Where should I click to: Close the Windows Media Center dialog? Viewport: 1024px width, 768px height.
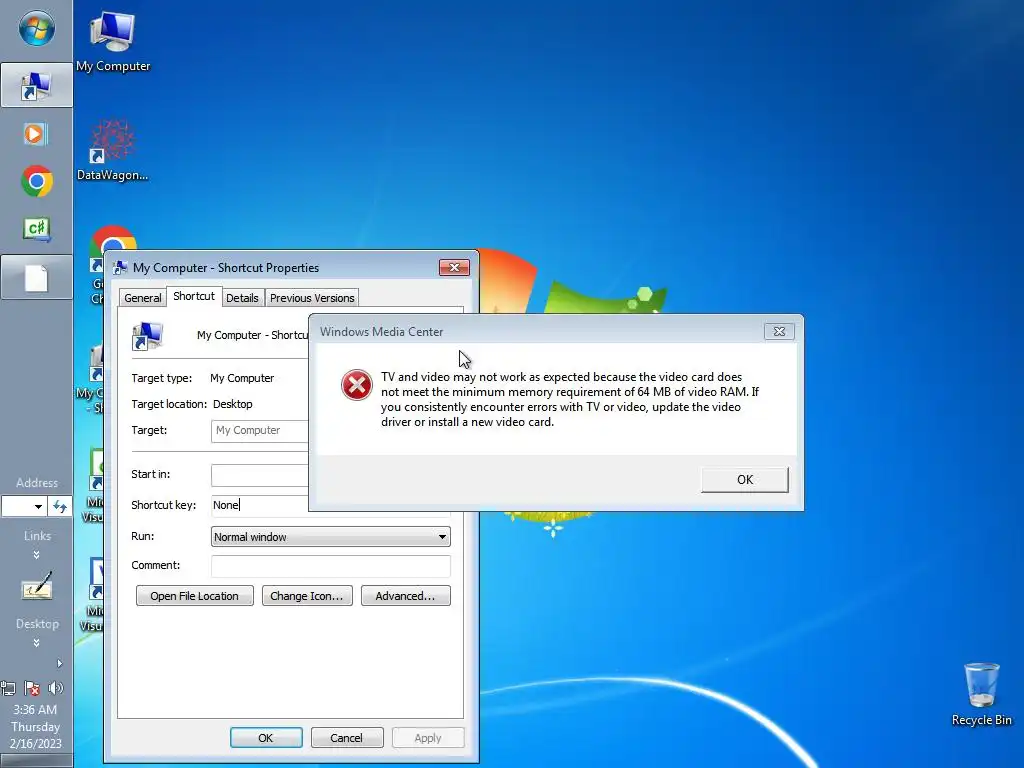[779, 331]
